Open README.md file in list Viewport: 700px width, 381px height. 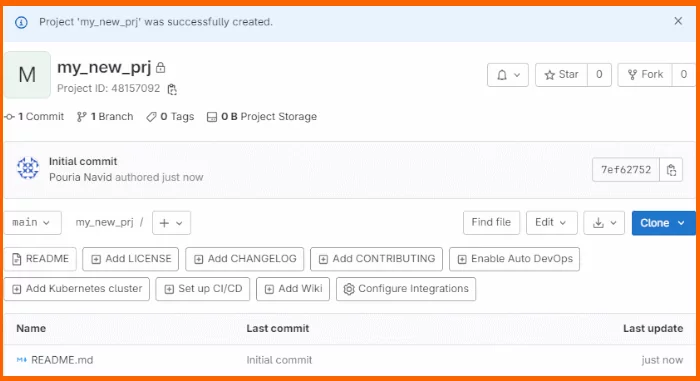(x=62, y=360)
